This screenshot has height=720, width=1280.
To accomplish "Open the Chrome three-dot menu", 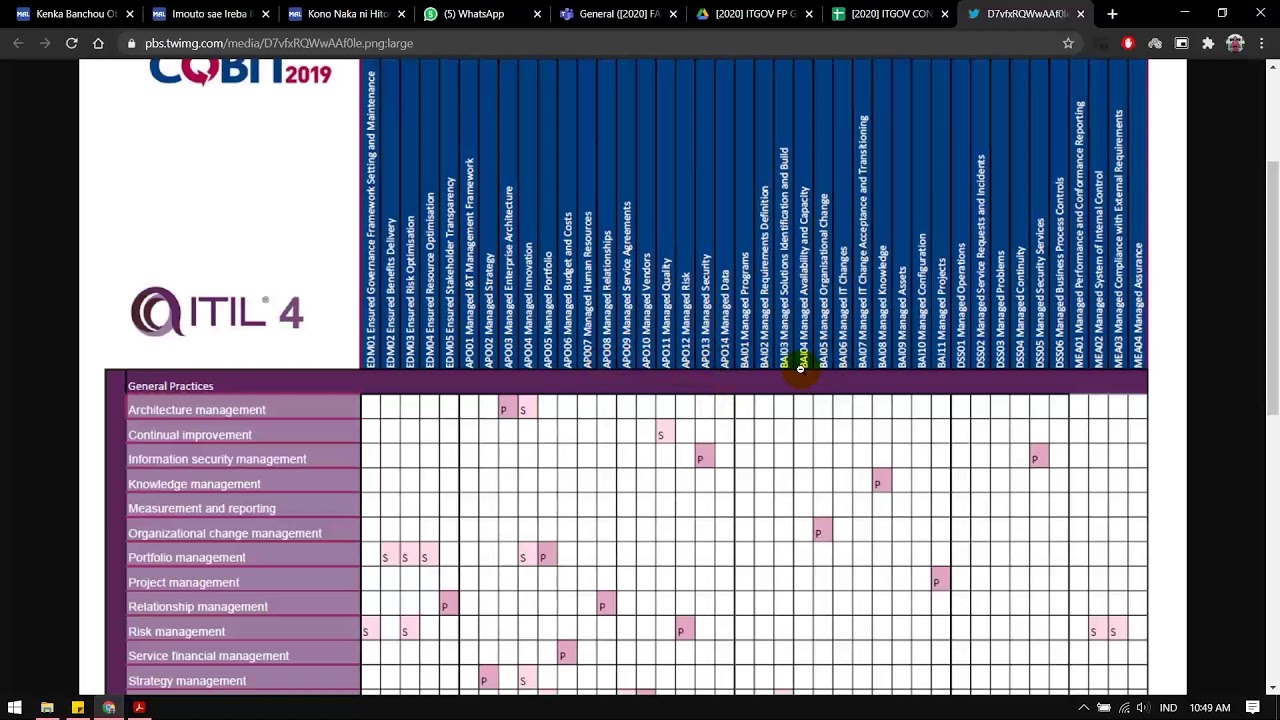I will [1262, 43].
